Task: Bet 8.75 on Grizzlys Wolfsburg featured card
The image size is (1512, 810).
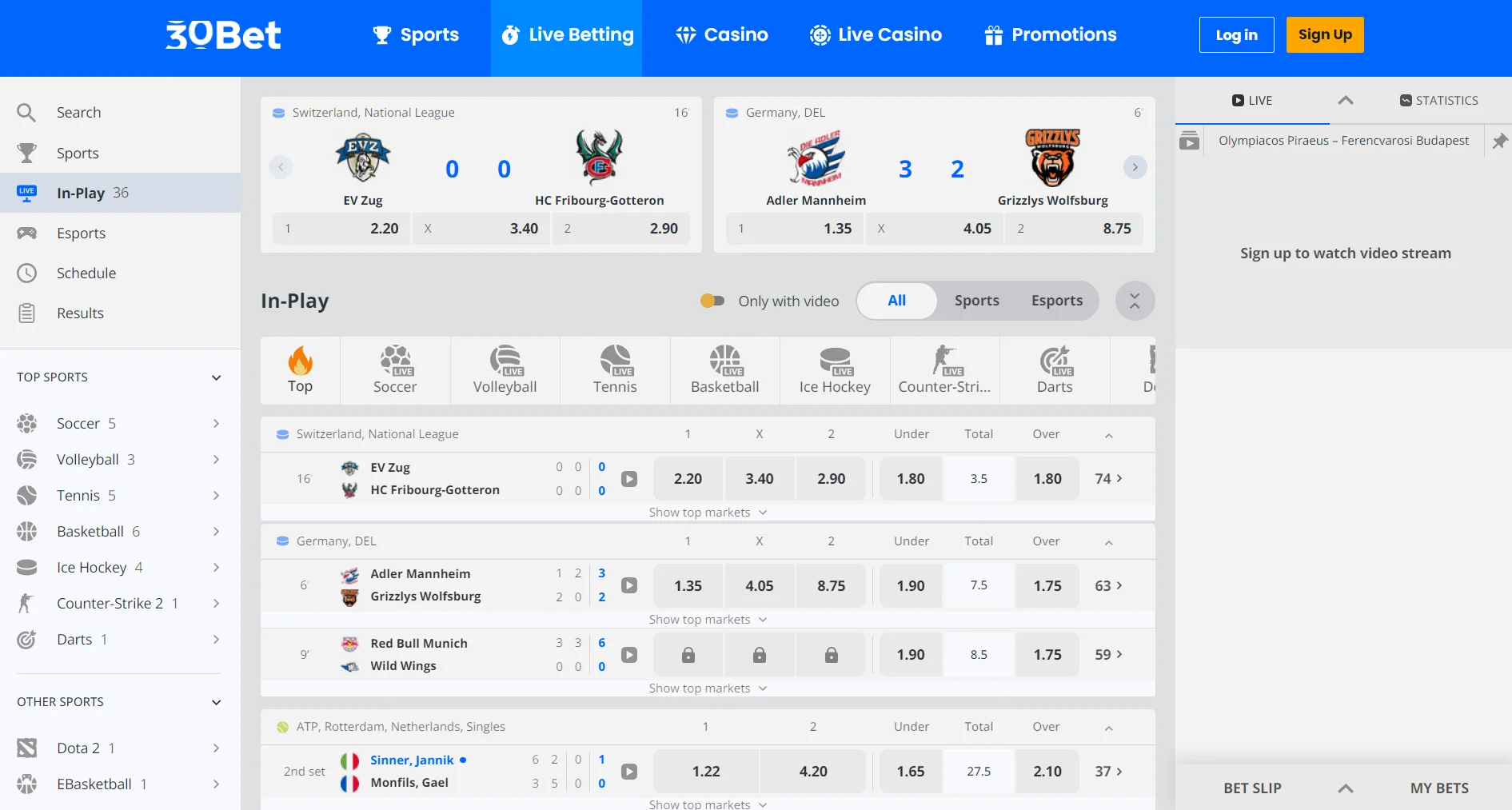Action: (1074, 229)
